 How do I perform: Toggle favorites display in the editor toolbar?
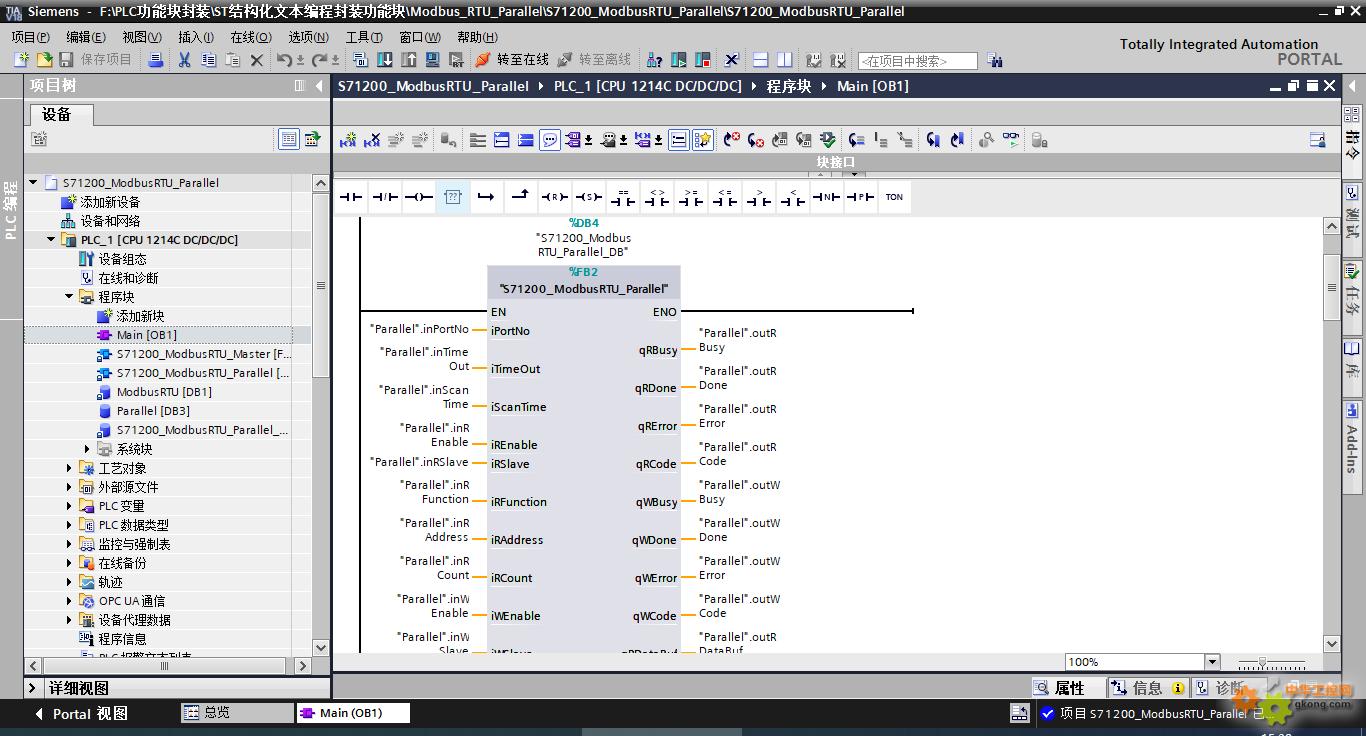click(703, 140)
